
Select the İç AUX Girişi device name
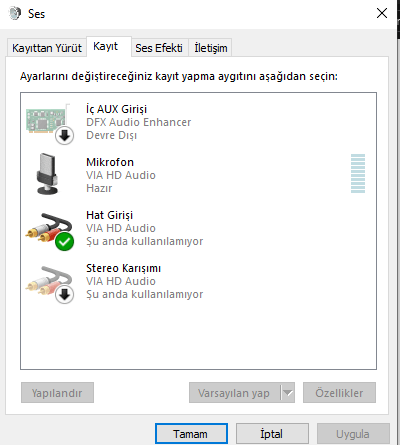coord(116,109)
